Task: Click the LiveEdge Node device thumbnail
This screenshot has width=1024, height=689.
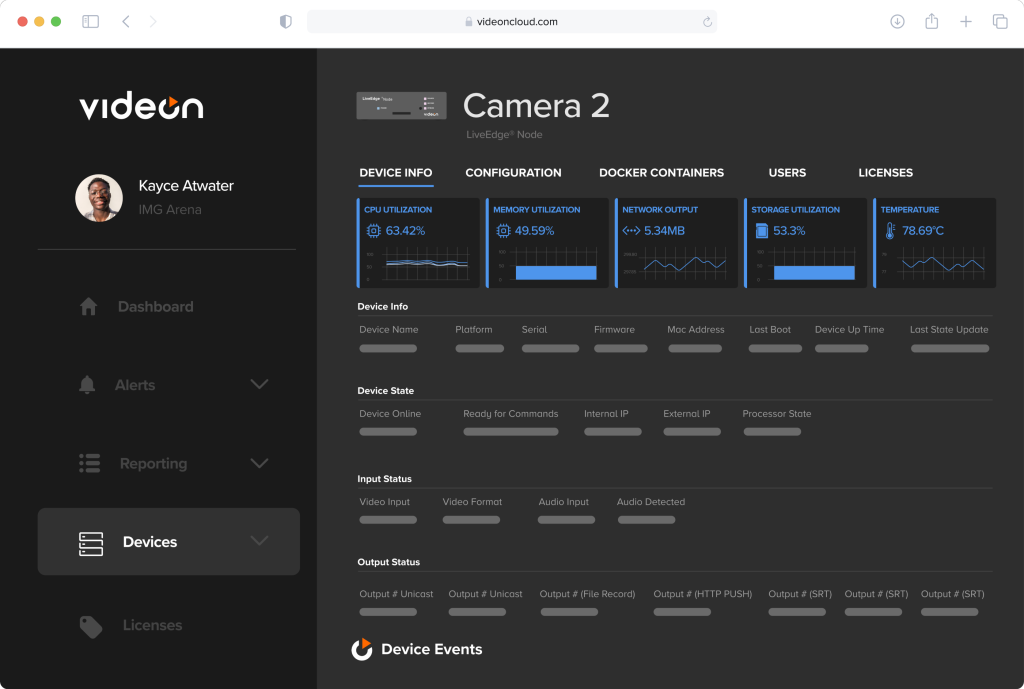Action: pyautogui.click(x=401, y=105)
